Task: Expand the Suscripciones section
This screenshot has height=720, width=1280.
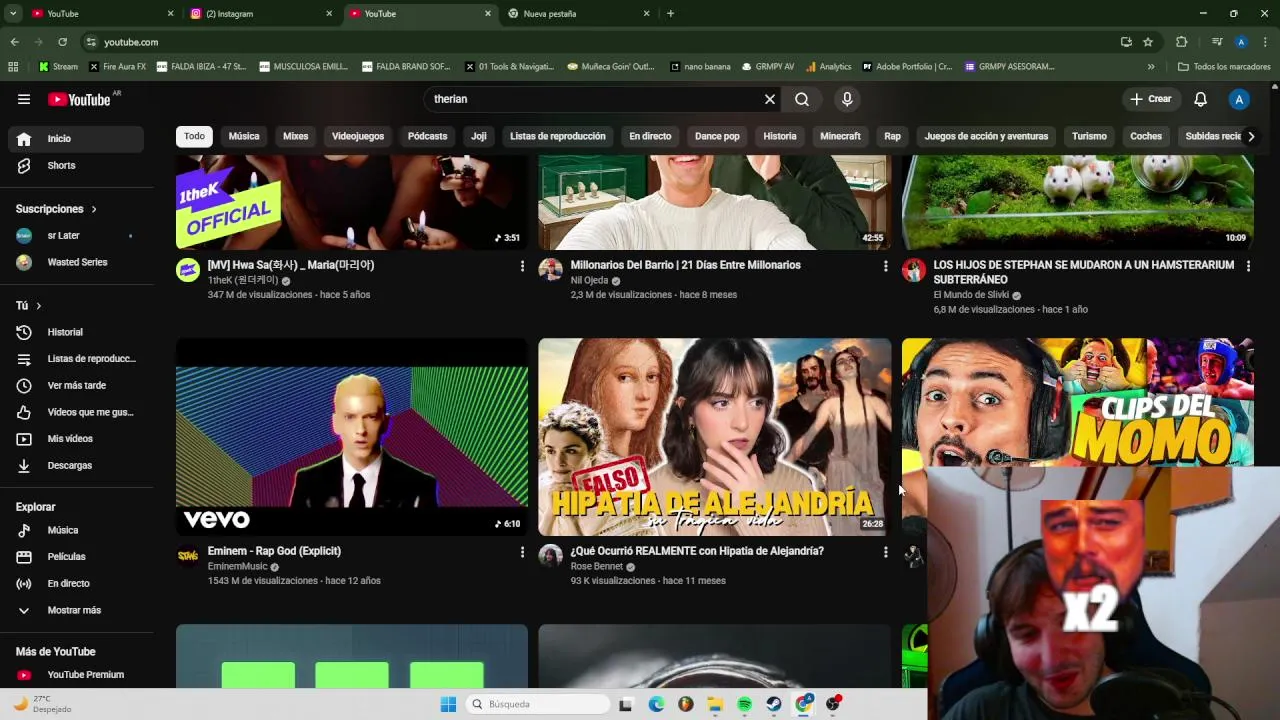Action: [56, 209]
